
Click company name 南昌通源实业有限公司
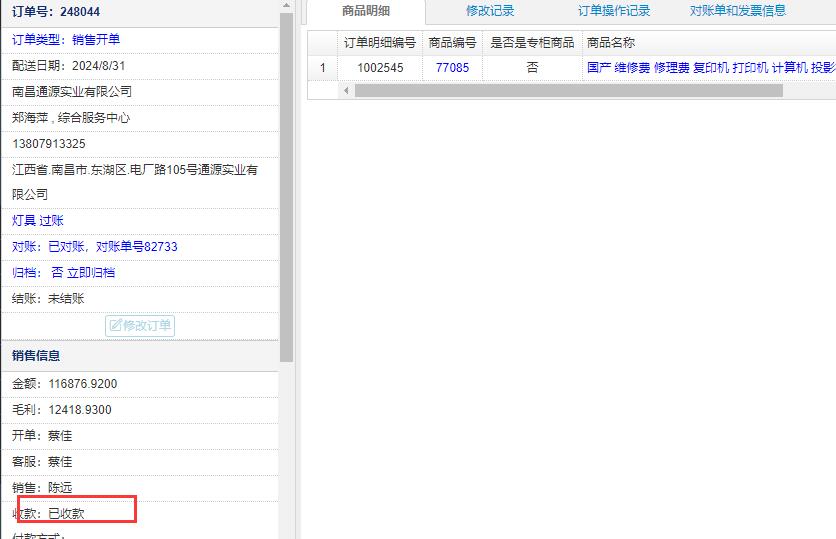pos(71,92)
